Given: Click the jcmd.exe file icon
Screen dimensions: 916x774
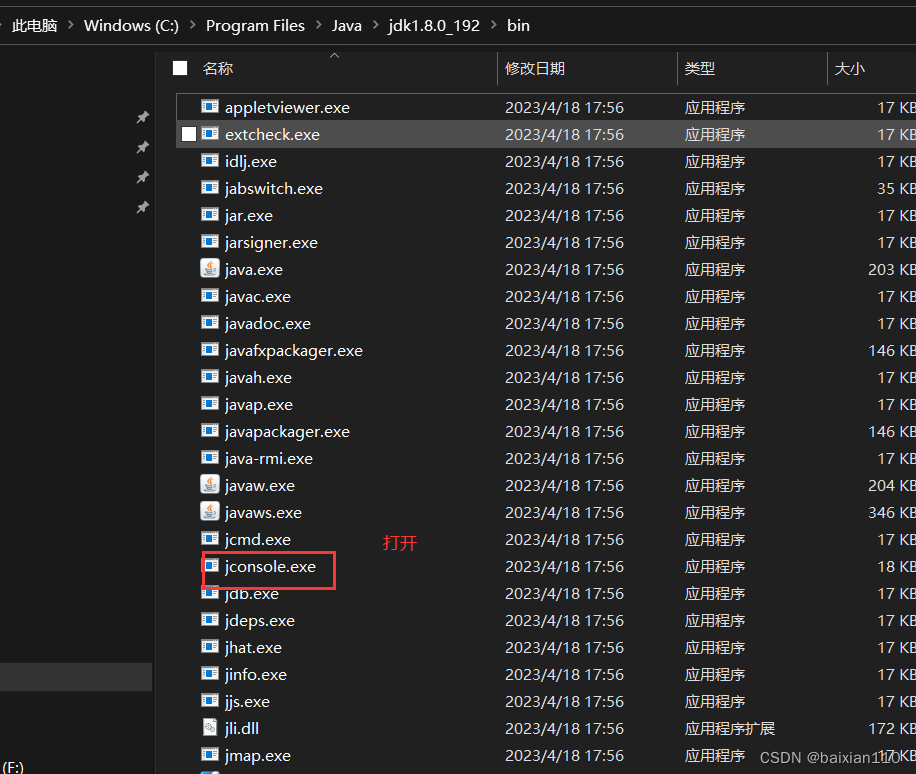Looking at the screenshot, I should click(210, 538).
